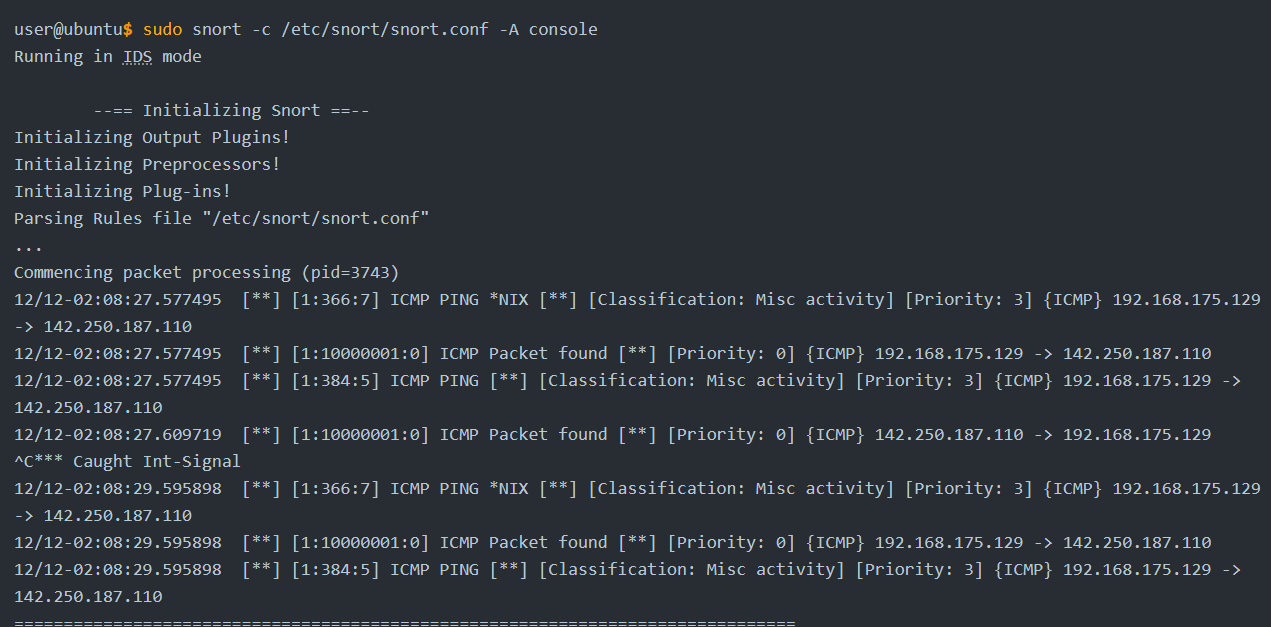
Task: Click the "Initializing Snort" header line
Action: pyautogui.click(x=232, y=110)
